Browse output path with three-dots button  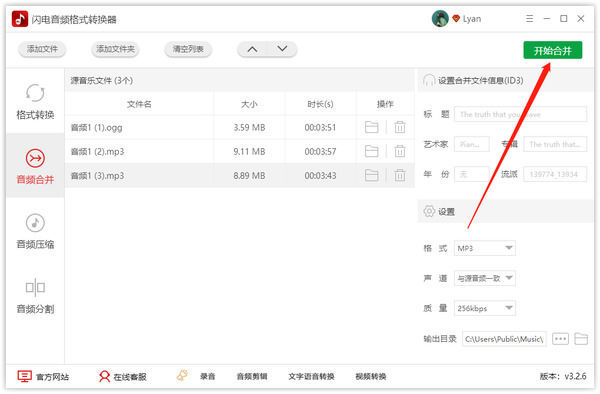[x=560, y=339]
